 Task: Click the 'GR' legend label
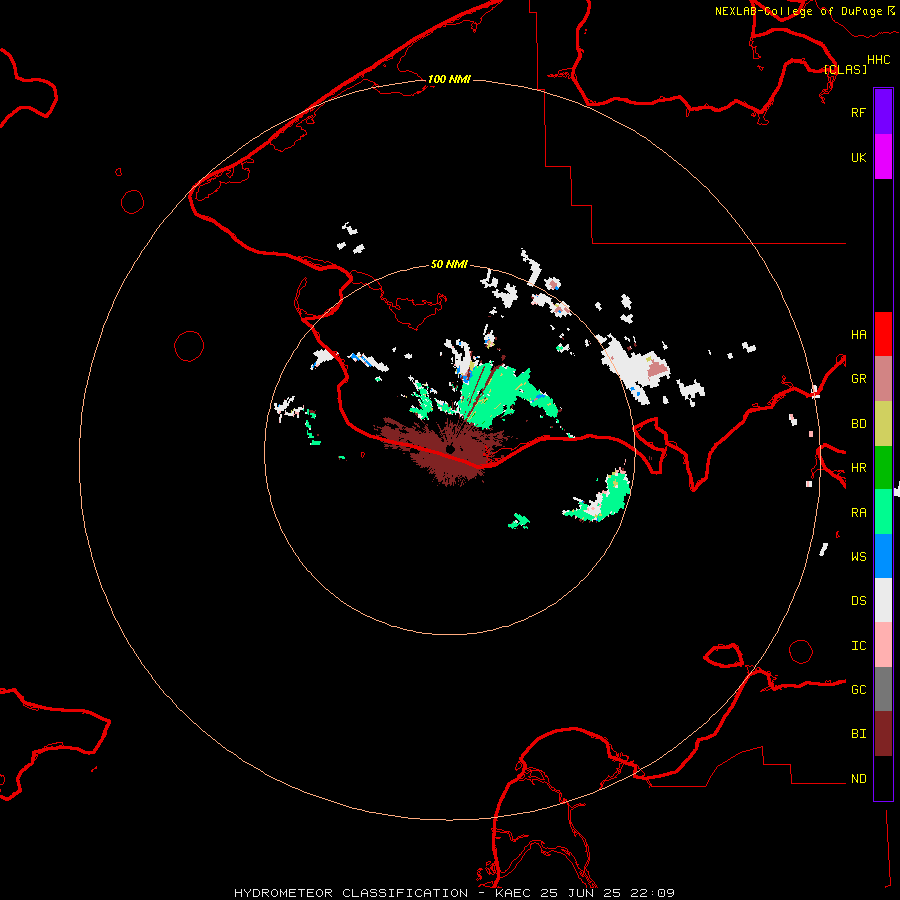tap(858, 378)
